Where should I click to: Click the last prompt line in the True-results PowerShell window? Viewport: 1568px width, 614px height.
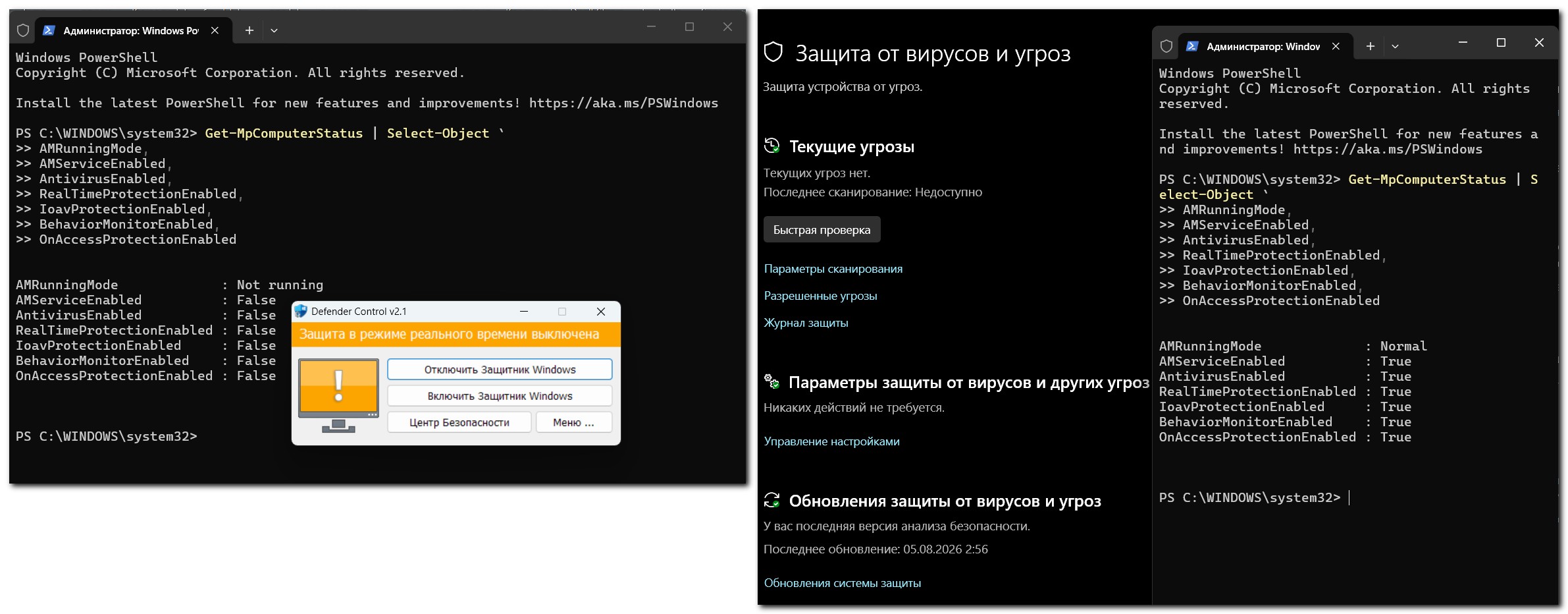[x=1249, y=497]
